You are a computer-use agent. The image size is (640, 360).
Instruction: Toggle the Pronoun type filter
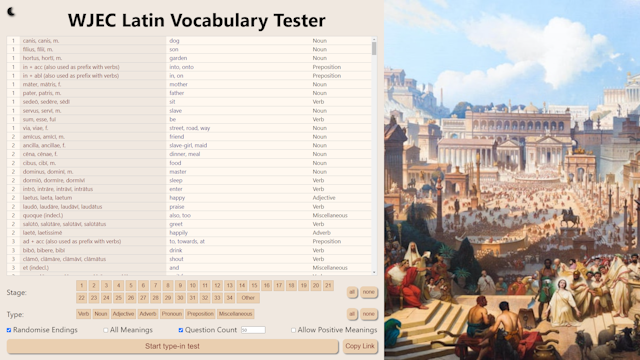[171, 314]
